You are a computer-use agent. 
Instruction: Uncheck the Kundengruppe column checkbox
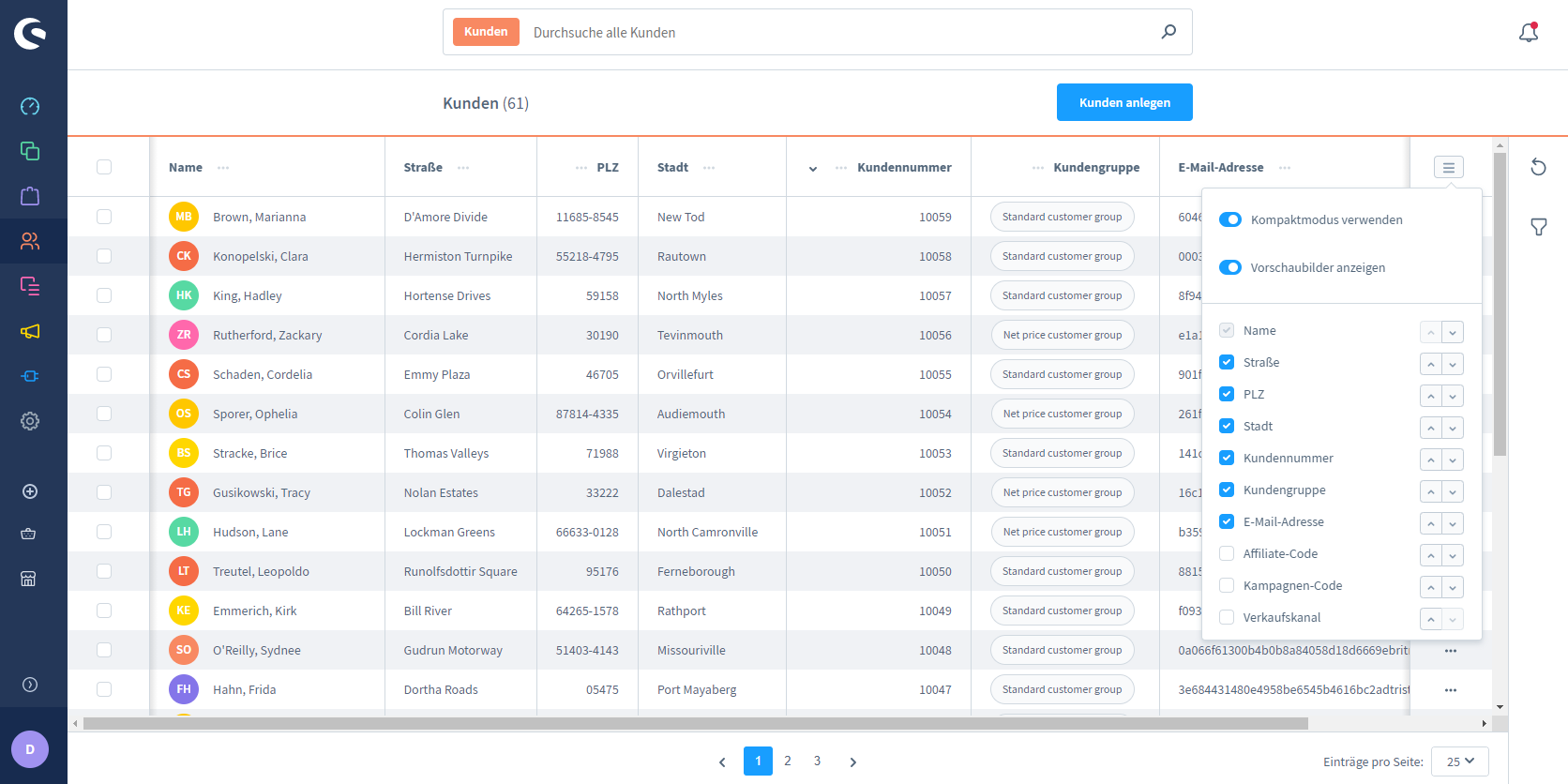[x=1227, y=490]
